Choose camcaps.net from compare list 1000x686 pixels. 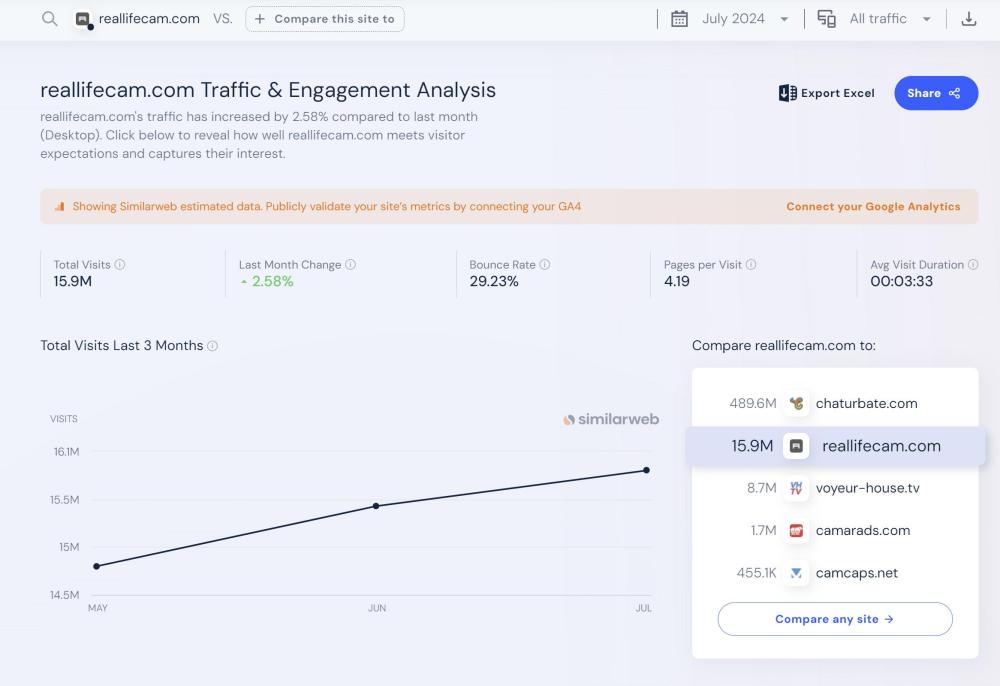[x=856, y=573]
